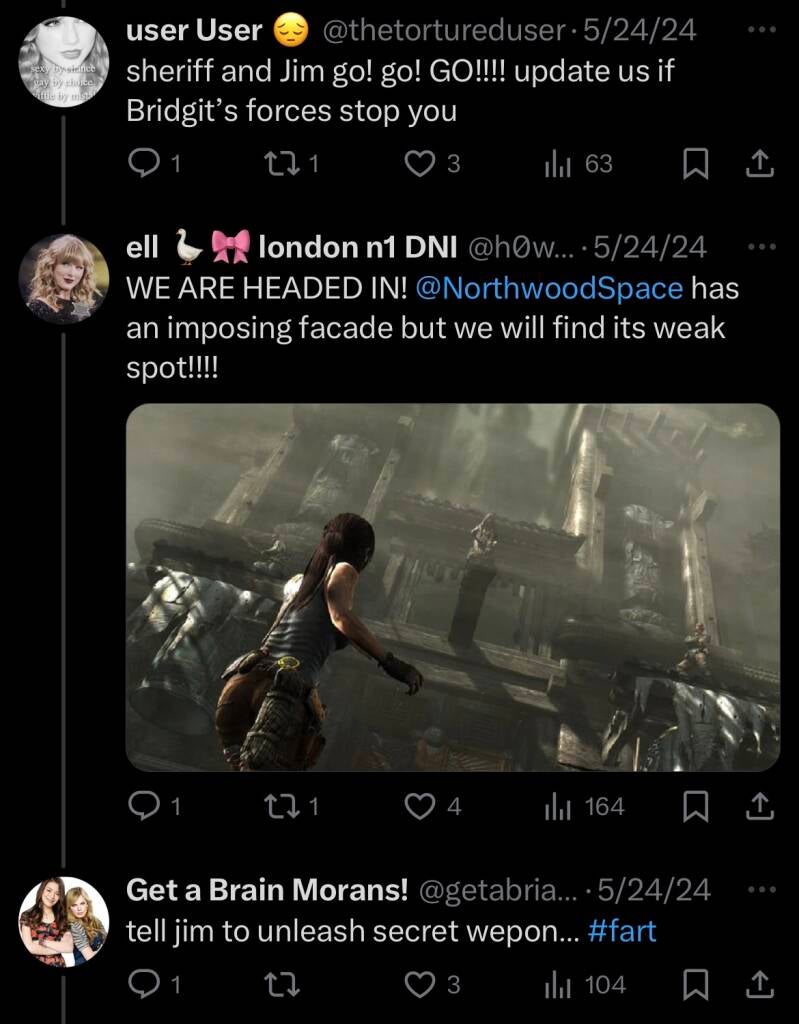Open the @NorthwoodSpace mention link
799x1024 pixels.
(x=547, y=289)
